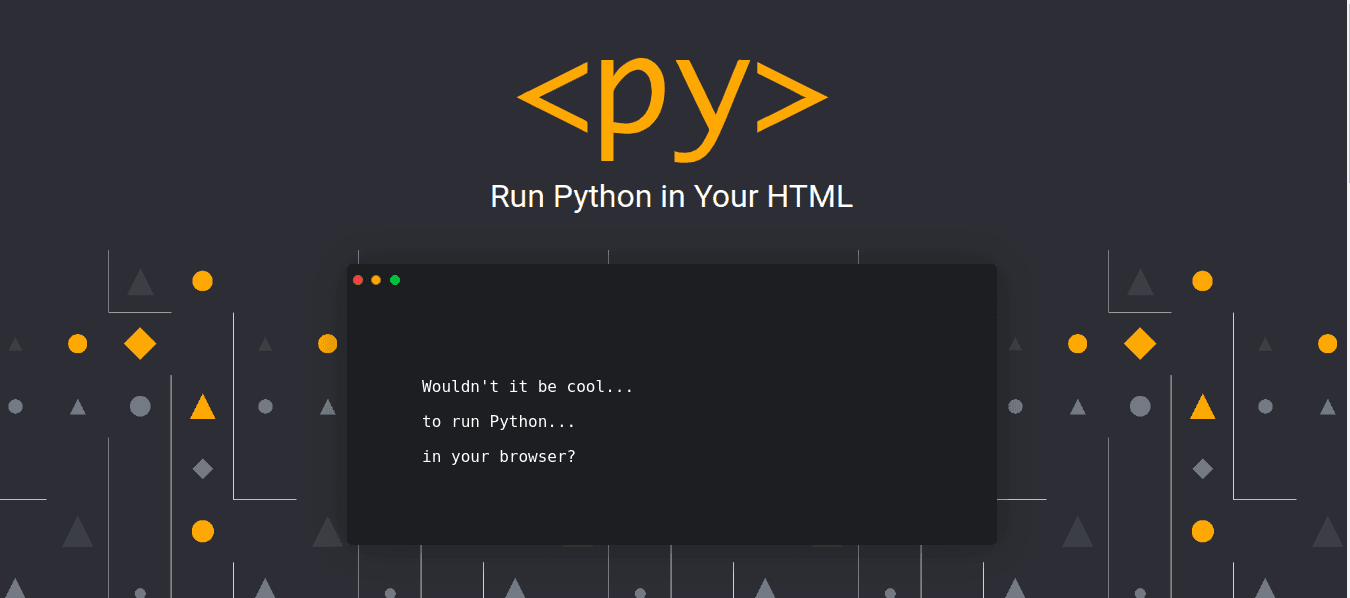Viewport: 1350px width, 598px height.
Task: Click the red dot in terminal window
Action: point(358,280)
